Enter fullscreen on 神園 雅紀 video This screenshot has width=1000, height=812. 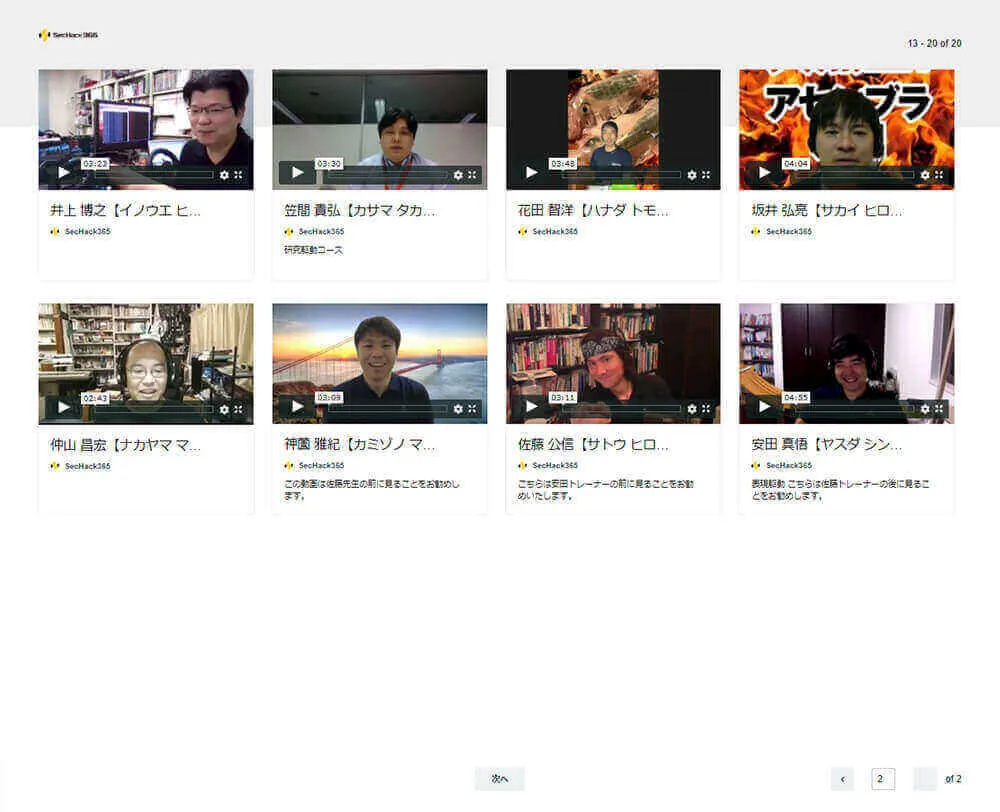(472, 409)
